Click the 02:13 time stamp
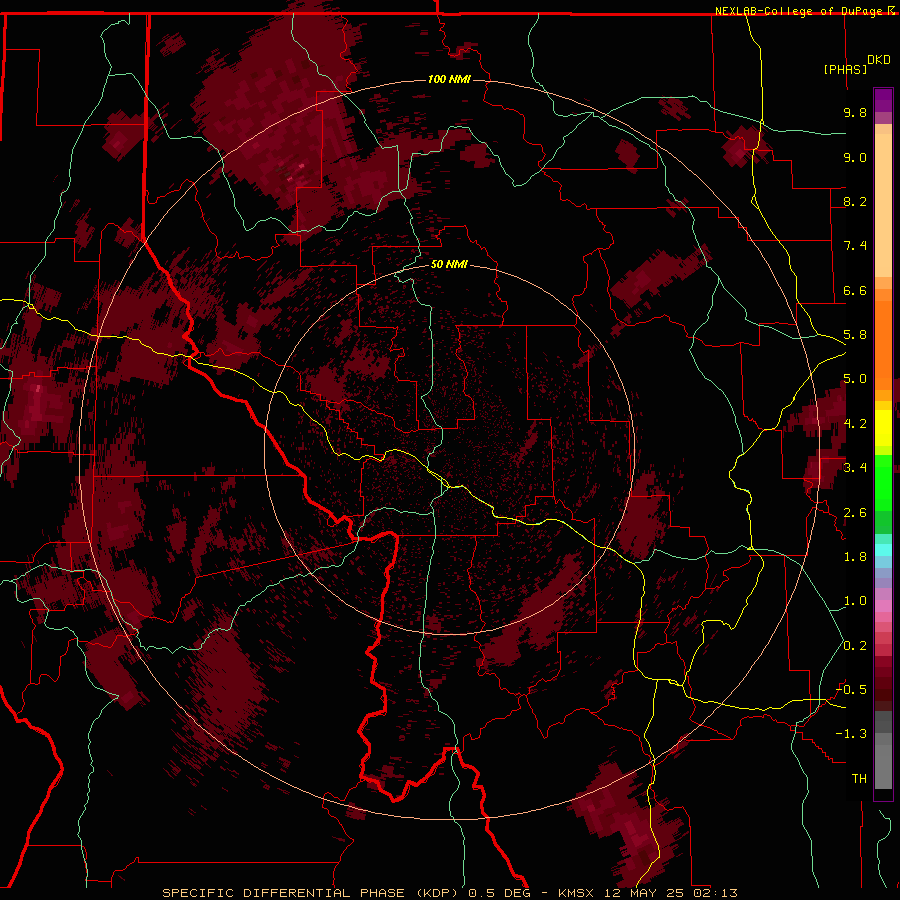 coord(715,893)
